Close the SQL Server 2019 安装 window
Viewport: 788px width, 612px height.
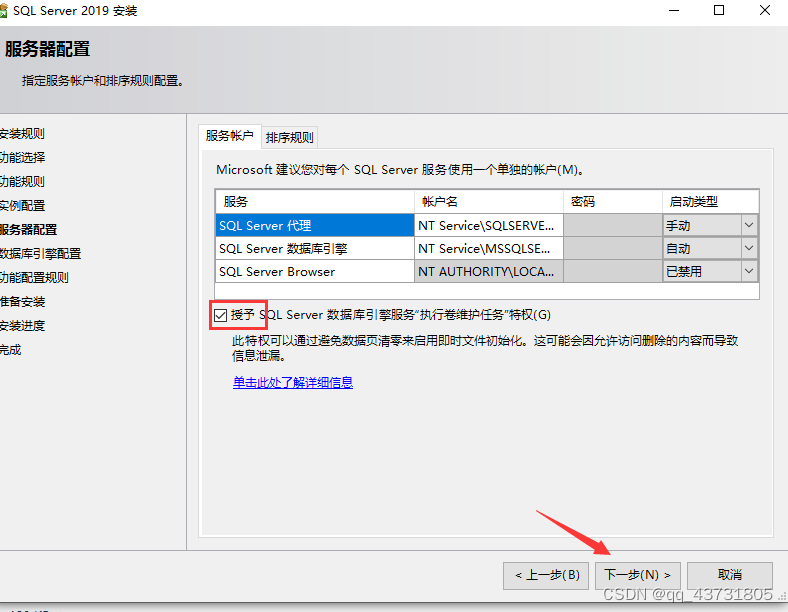pyautogui.click(x=765, y=11)
